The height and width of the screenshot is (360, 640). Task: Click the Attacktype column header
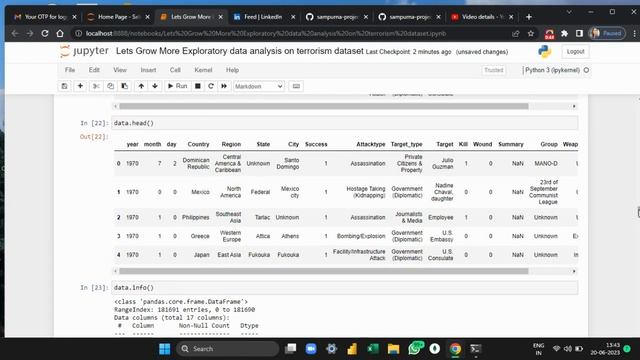[x=371, y=144]
